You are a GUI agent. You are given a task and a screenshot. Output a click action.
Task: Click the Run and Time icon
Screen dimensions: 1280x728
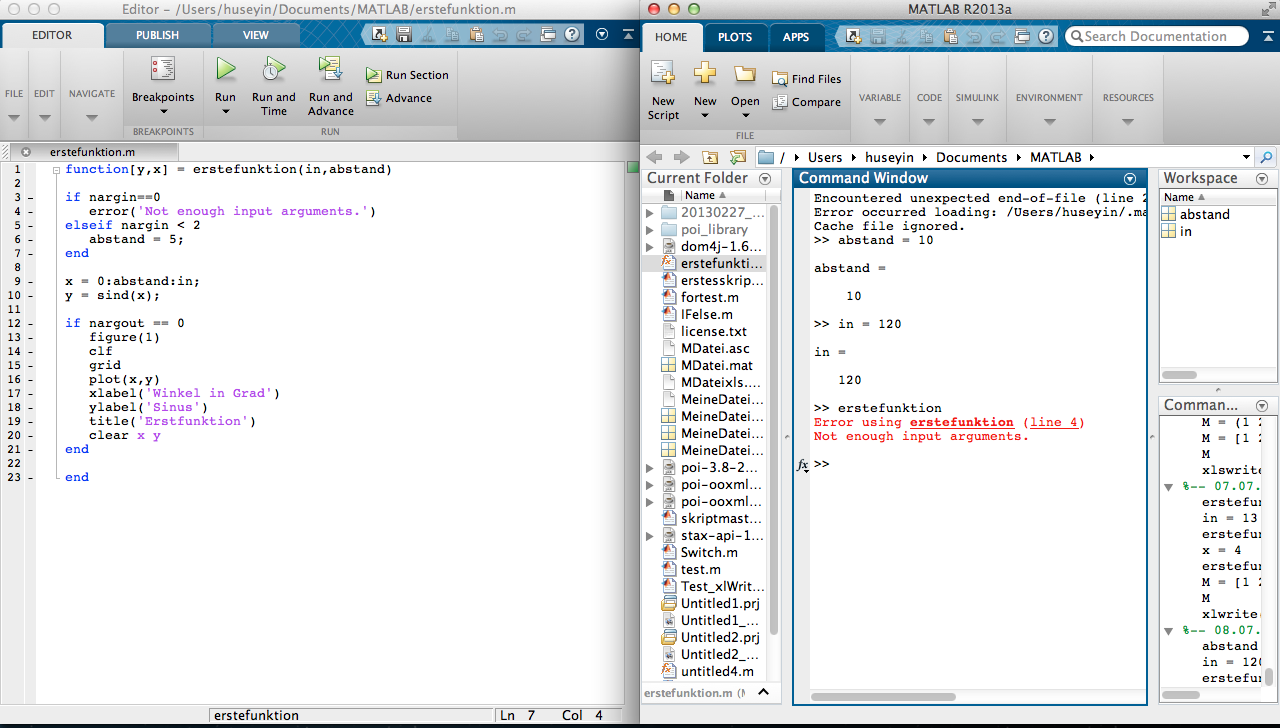(x=273, y=70)
